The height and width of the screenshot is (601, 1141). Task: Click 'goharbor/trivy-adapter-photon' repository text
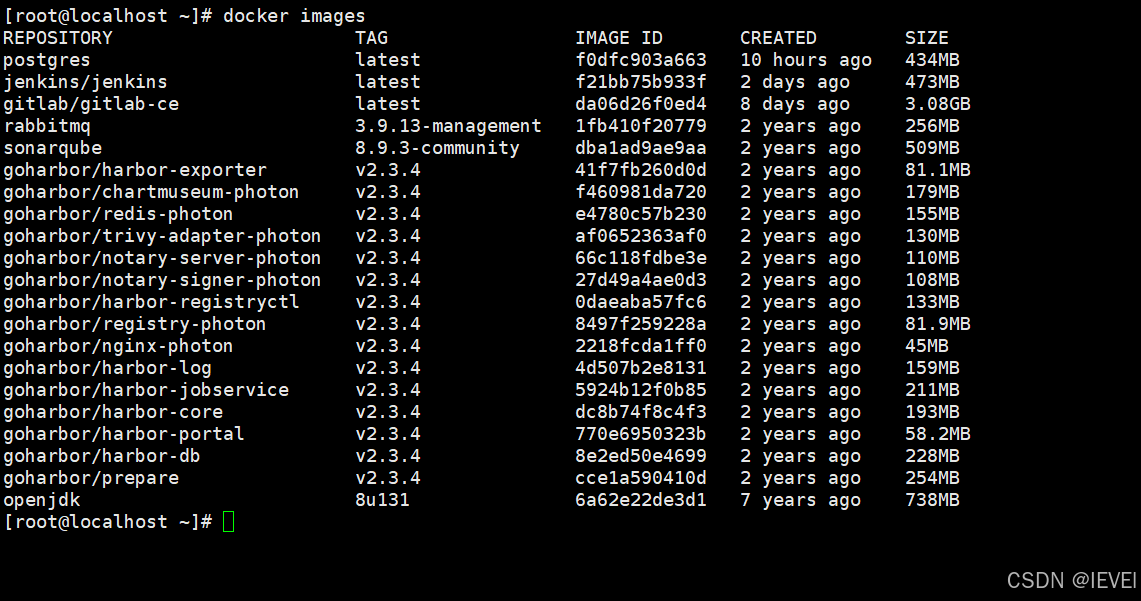click(x=162, y=236)
